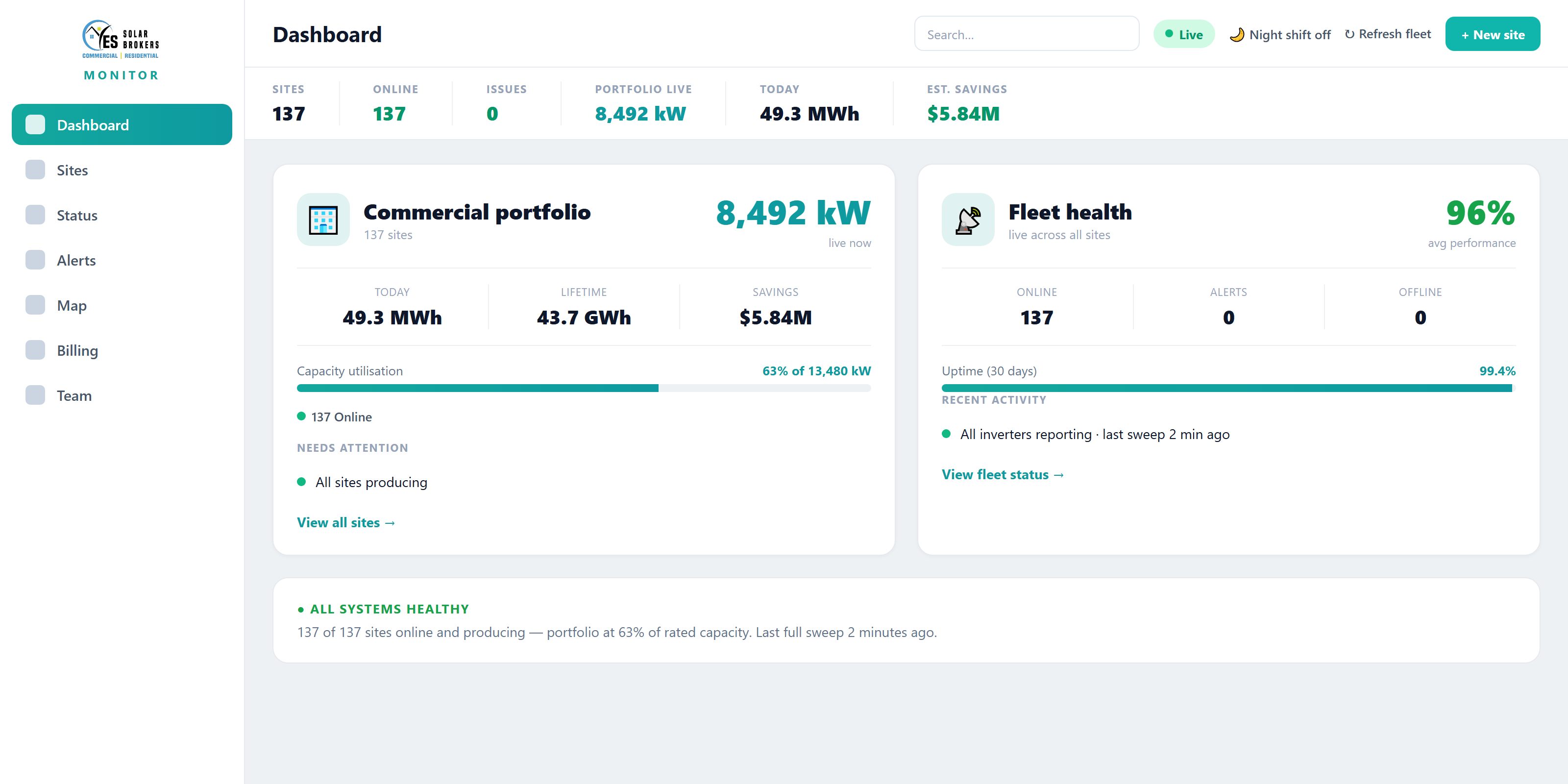Go to the Status page

point(122,215)
